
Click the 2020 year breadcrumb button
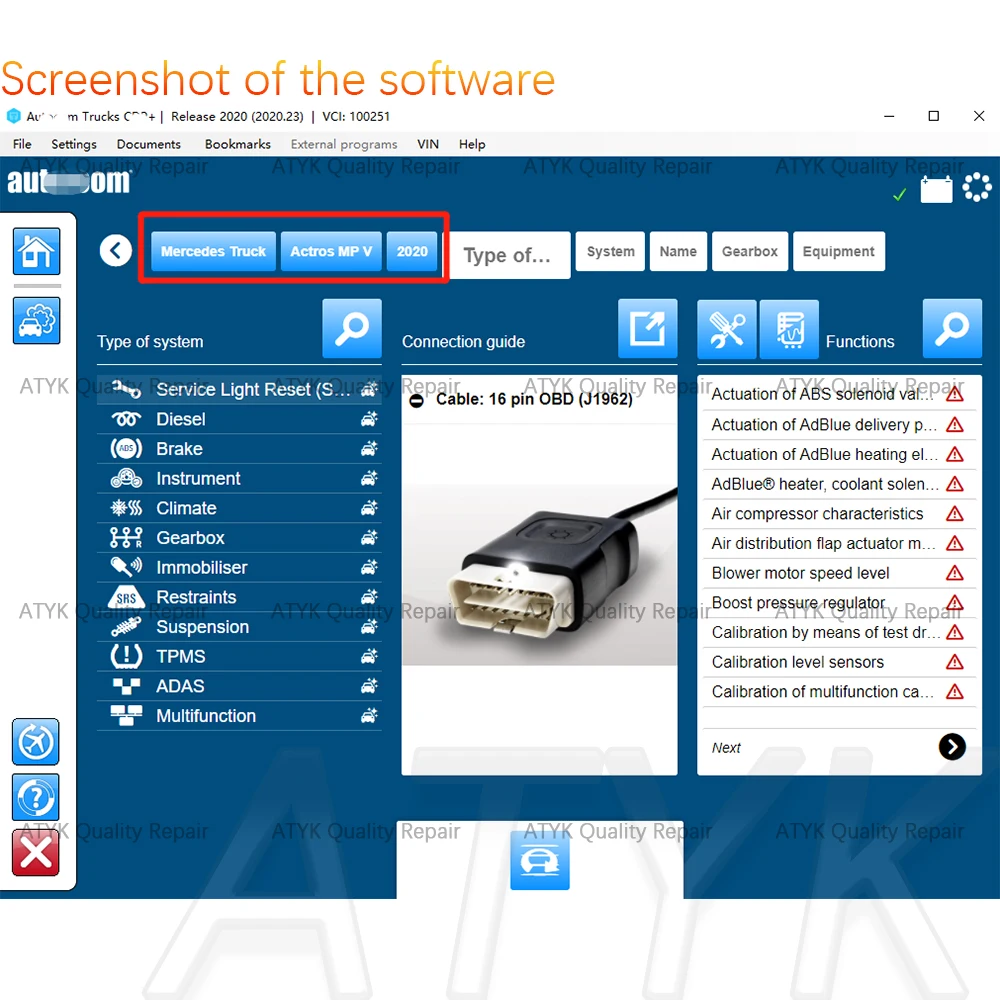(x=412, y=251)
